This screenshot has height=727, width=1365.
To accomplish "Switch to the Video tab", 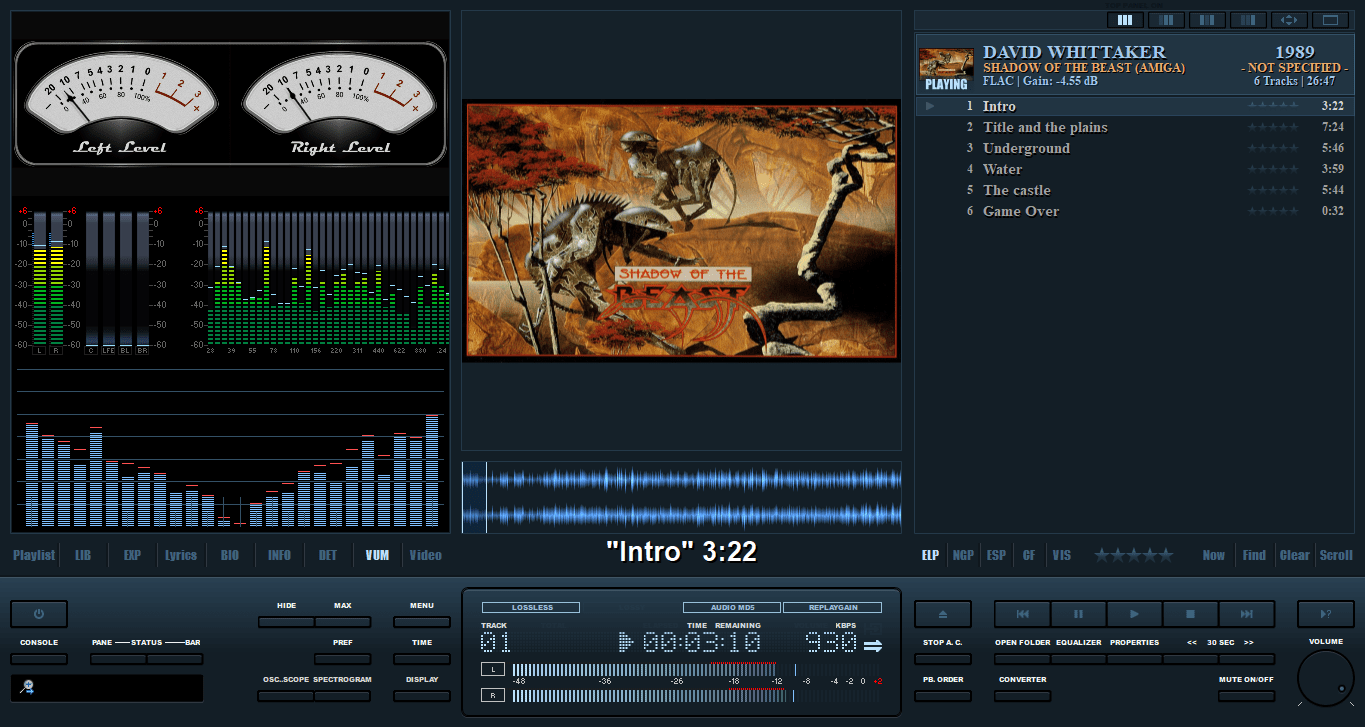I will [425, 555].
